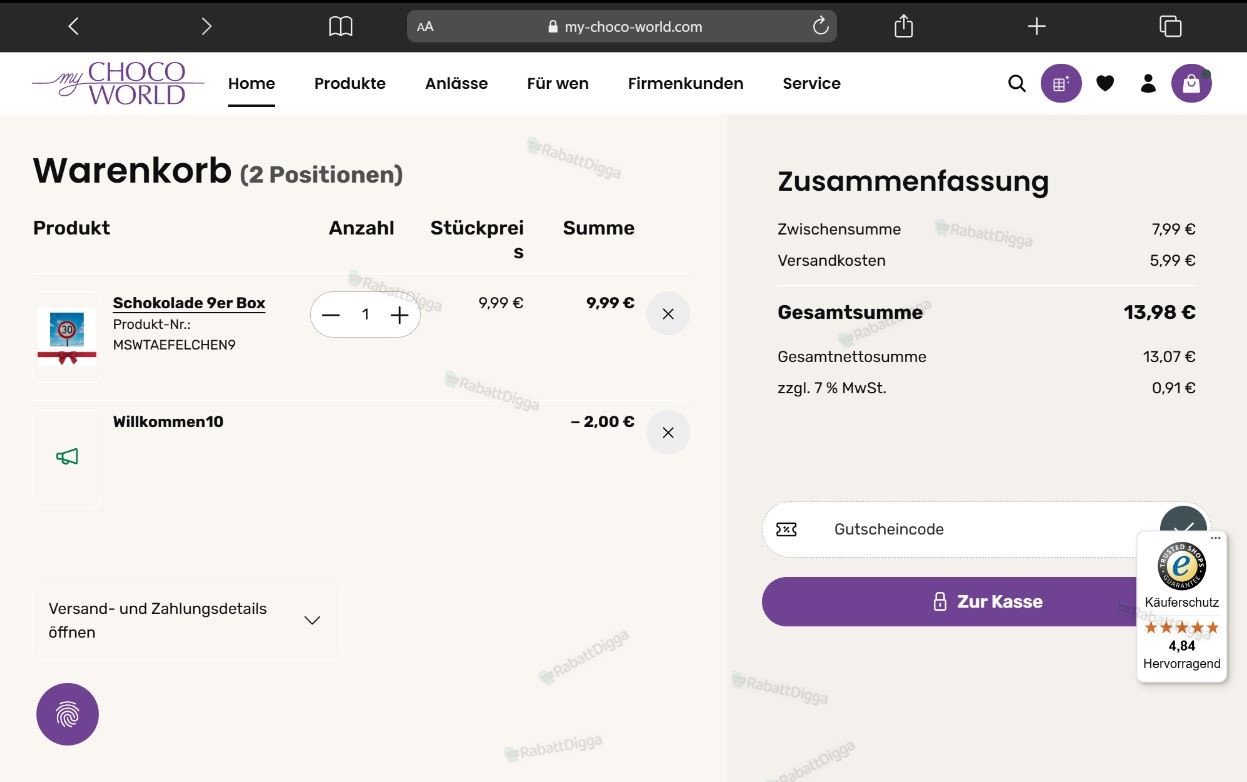Open a new tab with the plus icon
Screen dimensions: 1247x782
pyautogui.click(x=1037, y=27)
